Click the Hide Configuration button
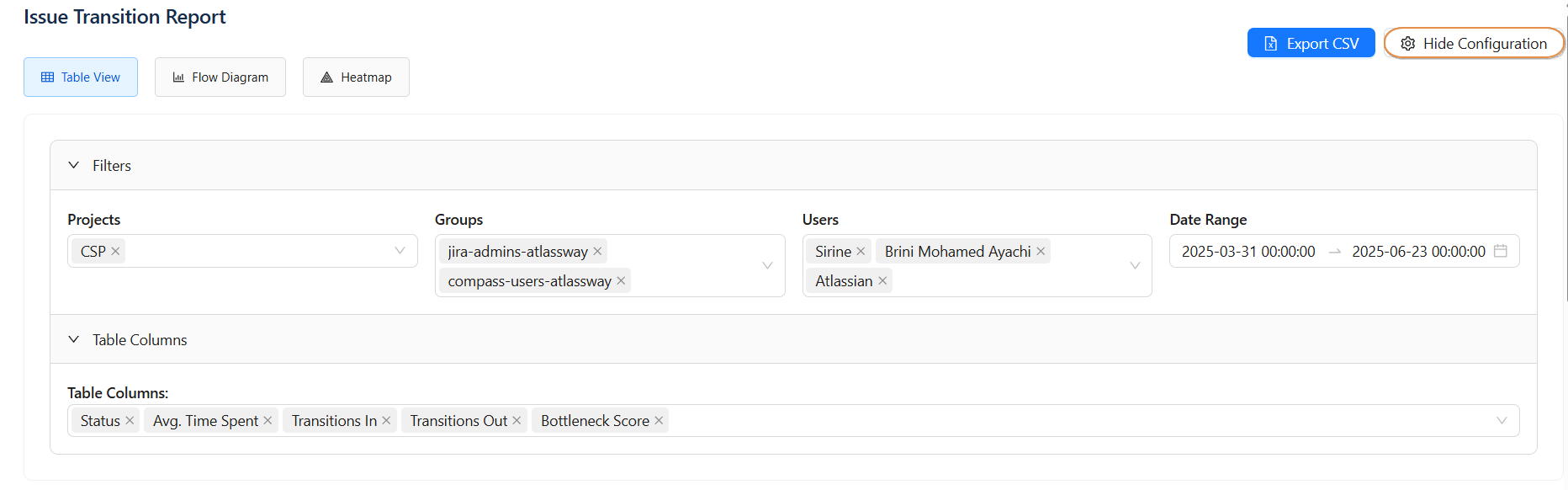Screen dimensions: 1568x490 (1474, 44)
